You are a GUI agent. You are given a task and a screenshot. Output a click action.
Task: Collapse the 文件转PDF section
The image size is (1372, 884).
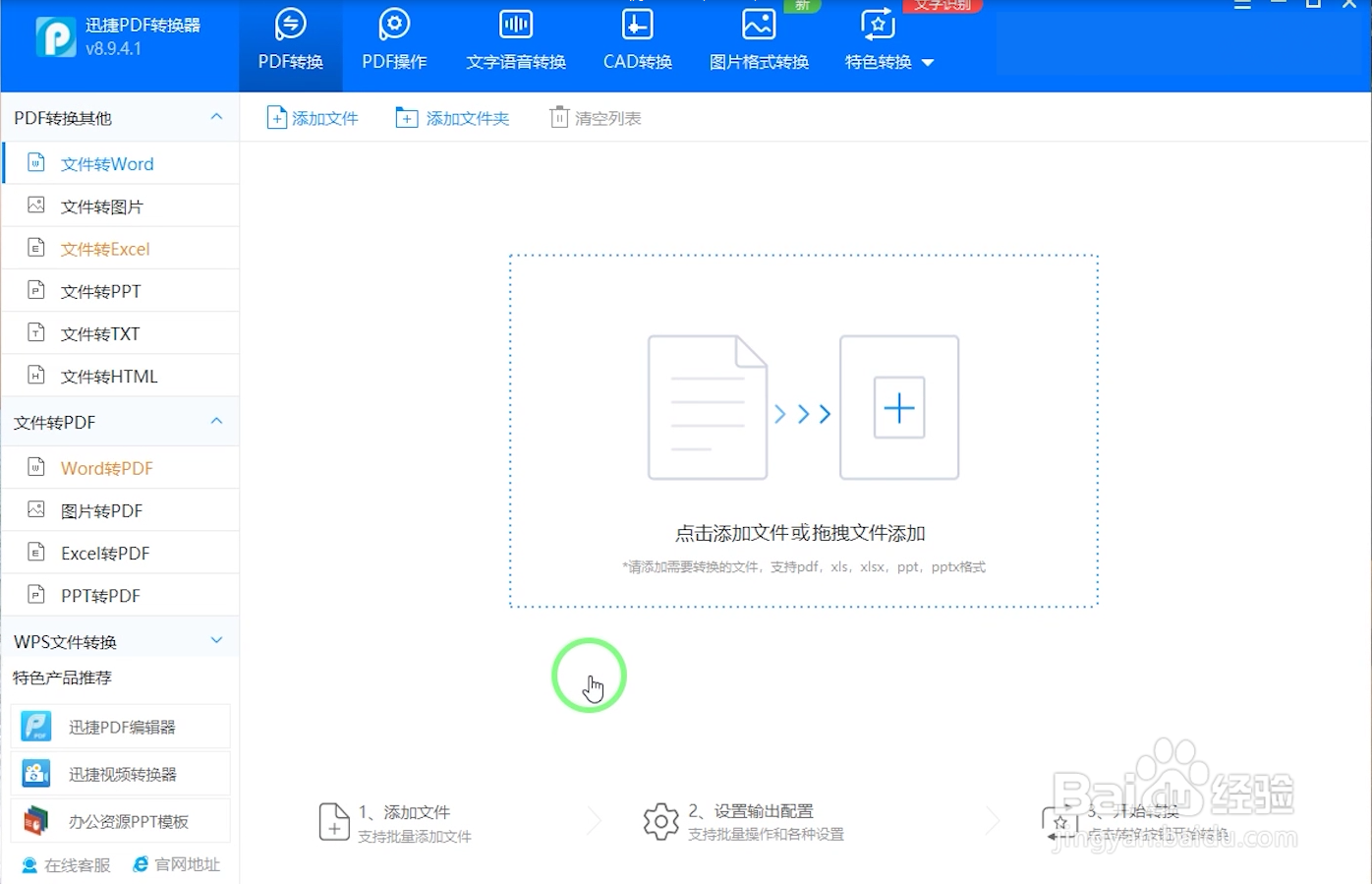pyautogui.click(x=216, y=421)
